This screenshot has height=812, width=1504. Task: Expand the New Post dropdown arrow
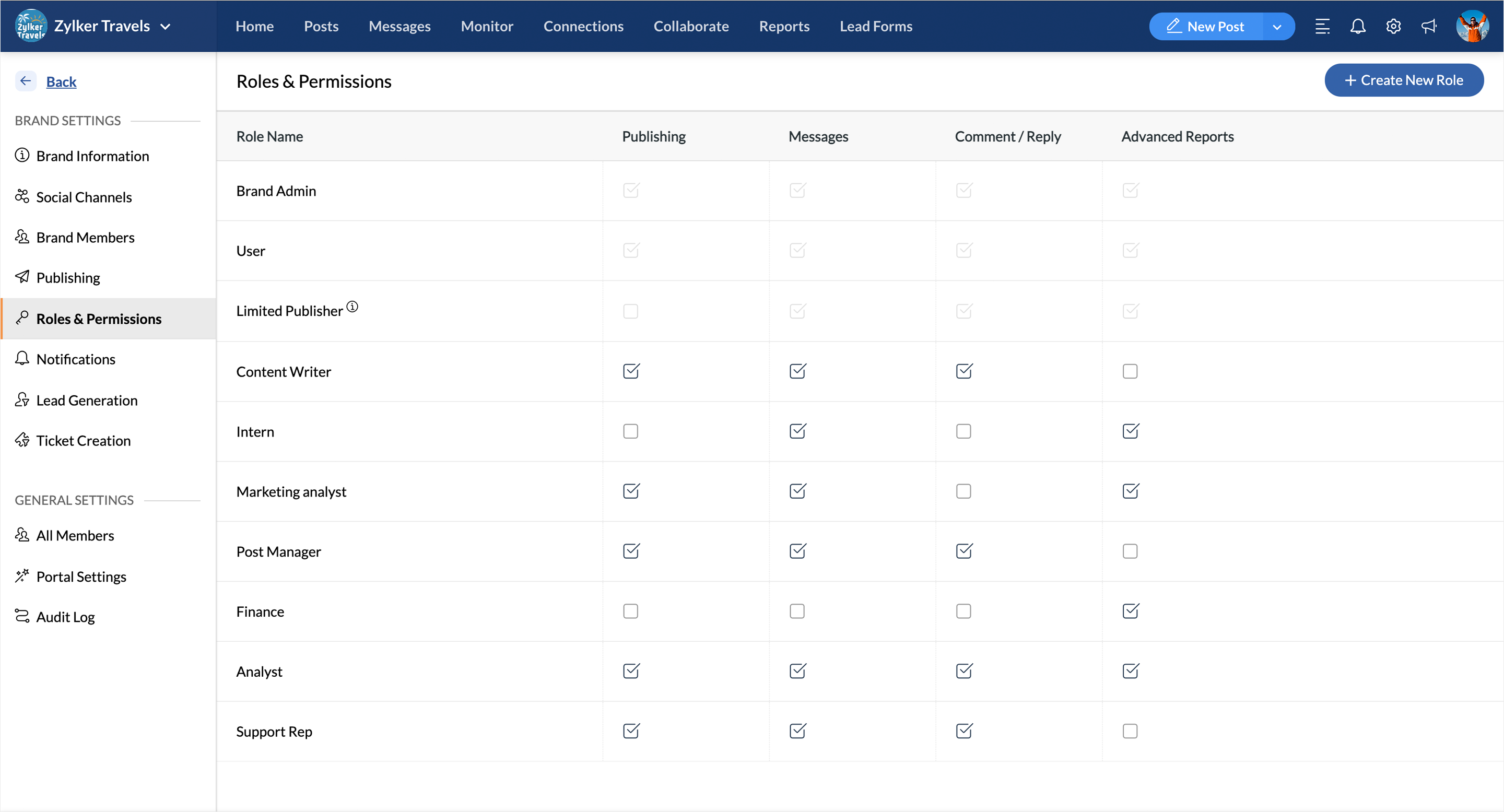pos(1277,27)
